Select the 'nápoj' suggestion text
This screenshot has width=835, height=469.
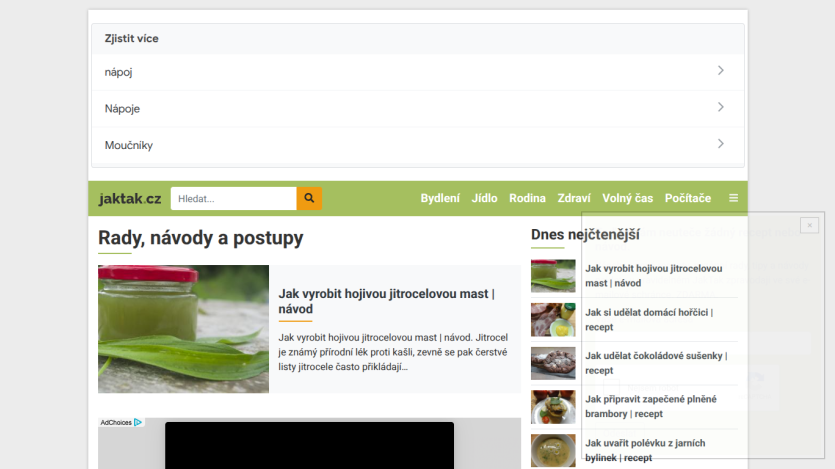click(x=118, y=72)
